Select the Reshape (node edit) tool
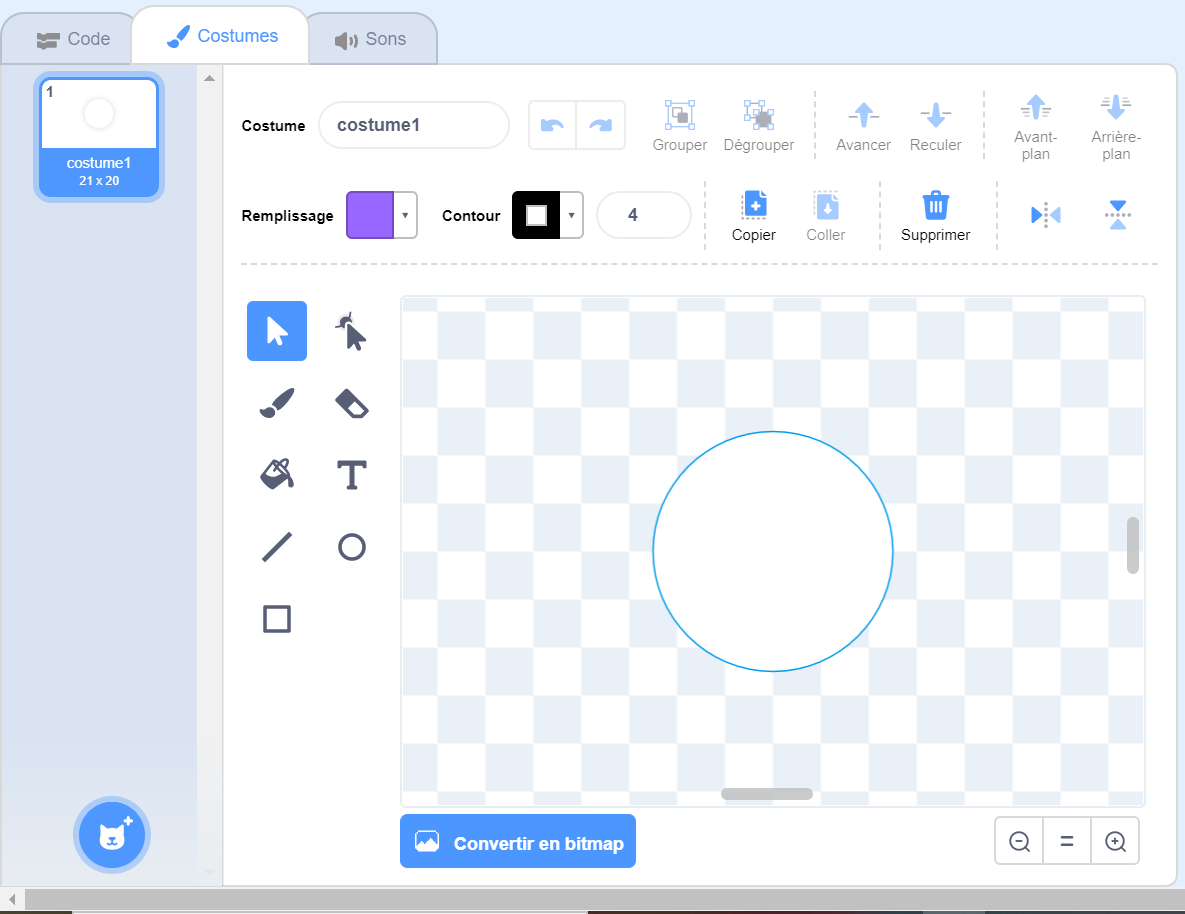Image resolution: width=1185 pixels, height=914 pixels. (x=350, y=331)
